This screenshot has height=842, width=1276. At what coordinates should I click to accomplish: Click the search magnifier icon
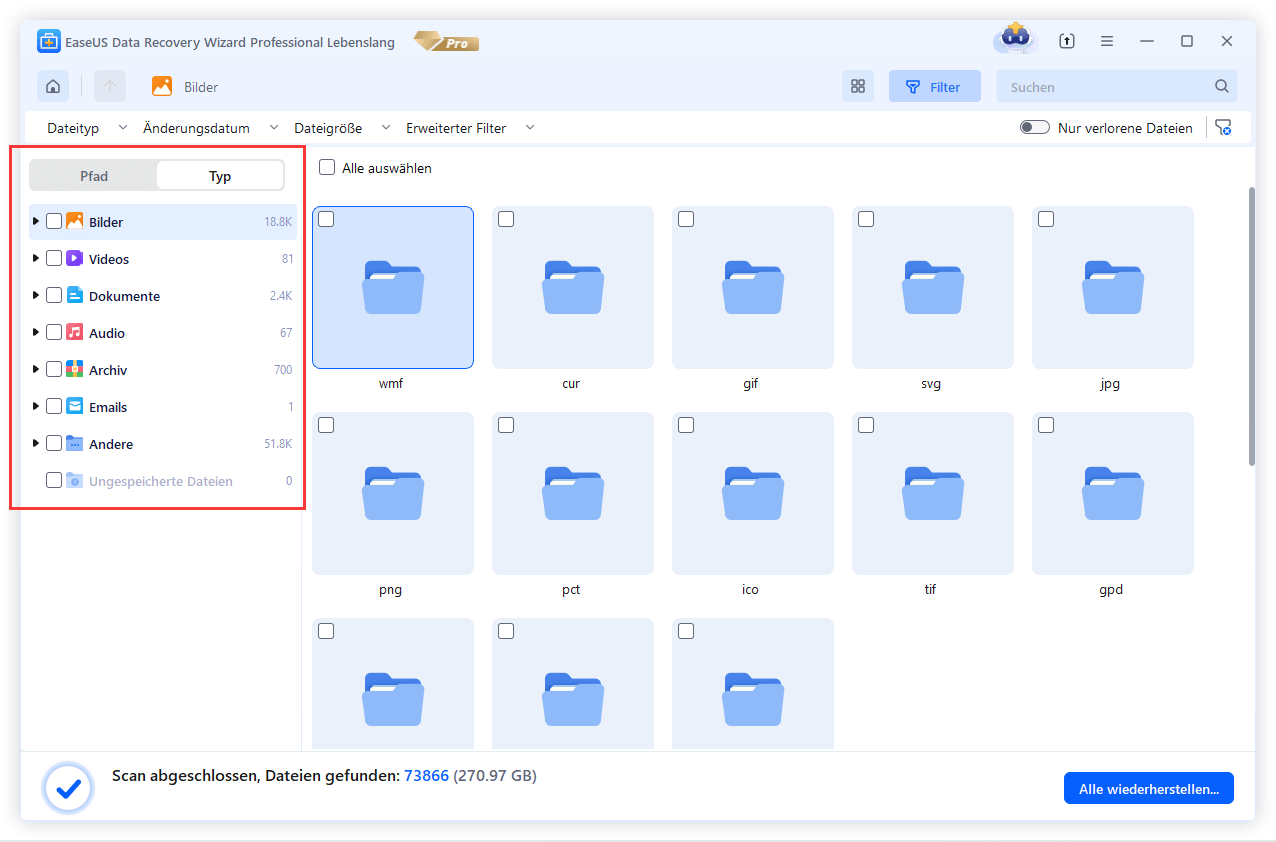pyautogui.click(x=1221, y=87)
